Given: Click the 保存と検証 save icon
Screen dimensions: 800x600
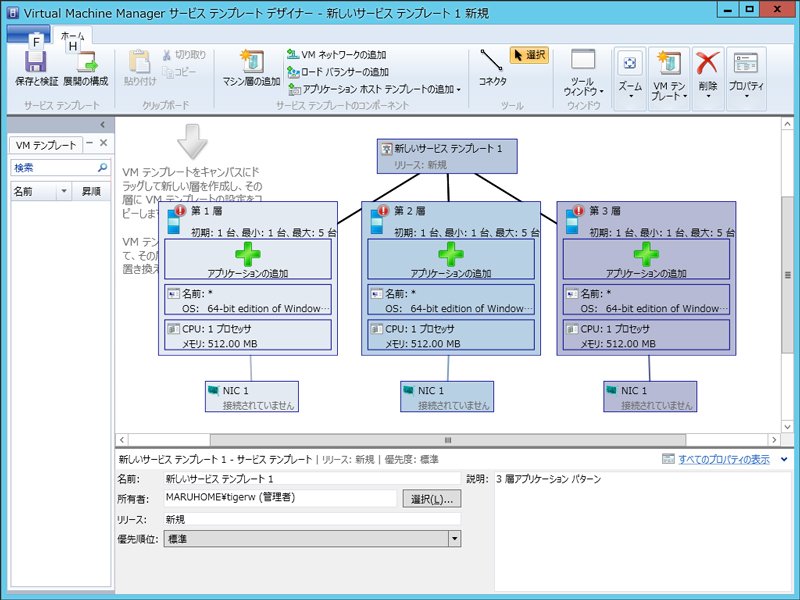Looking at the screenshot, I should pos(36,62).
